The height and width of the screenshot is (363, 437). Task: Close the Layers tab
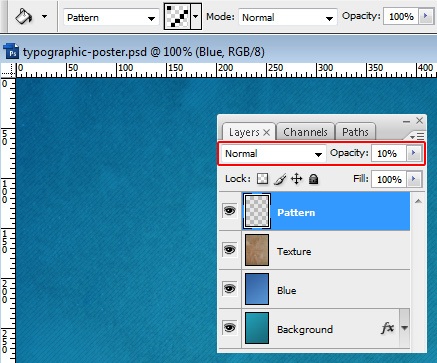(x=266, y=133)
